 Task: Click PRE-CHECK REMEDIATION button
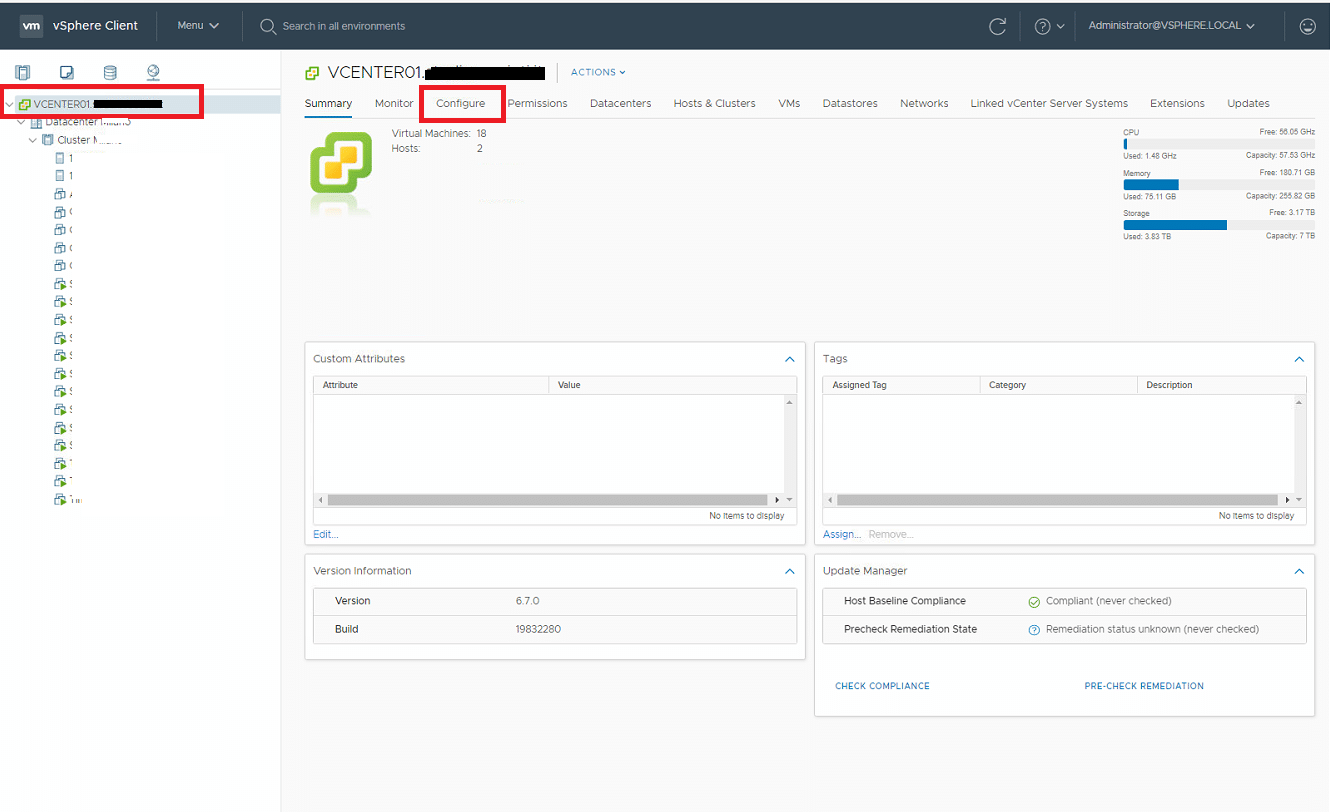[x=1144, y=686]
